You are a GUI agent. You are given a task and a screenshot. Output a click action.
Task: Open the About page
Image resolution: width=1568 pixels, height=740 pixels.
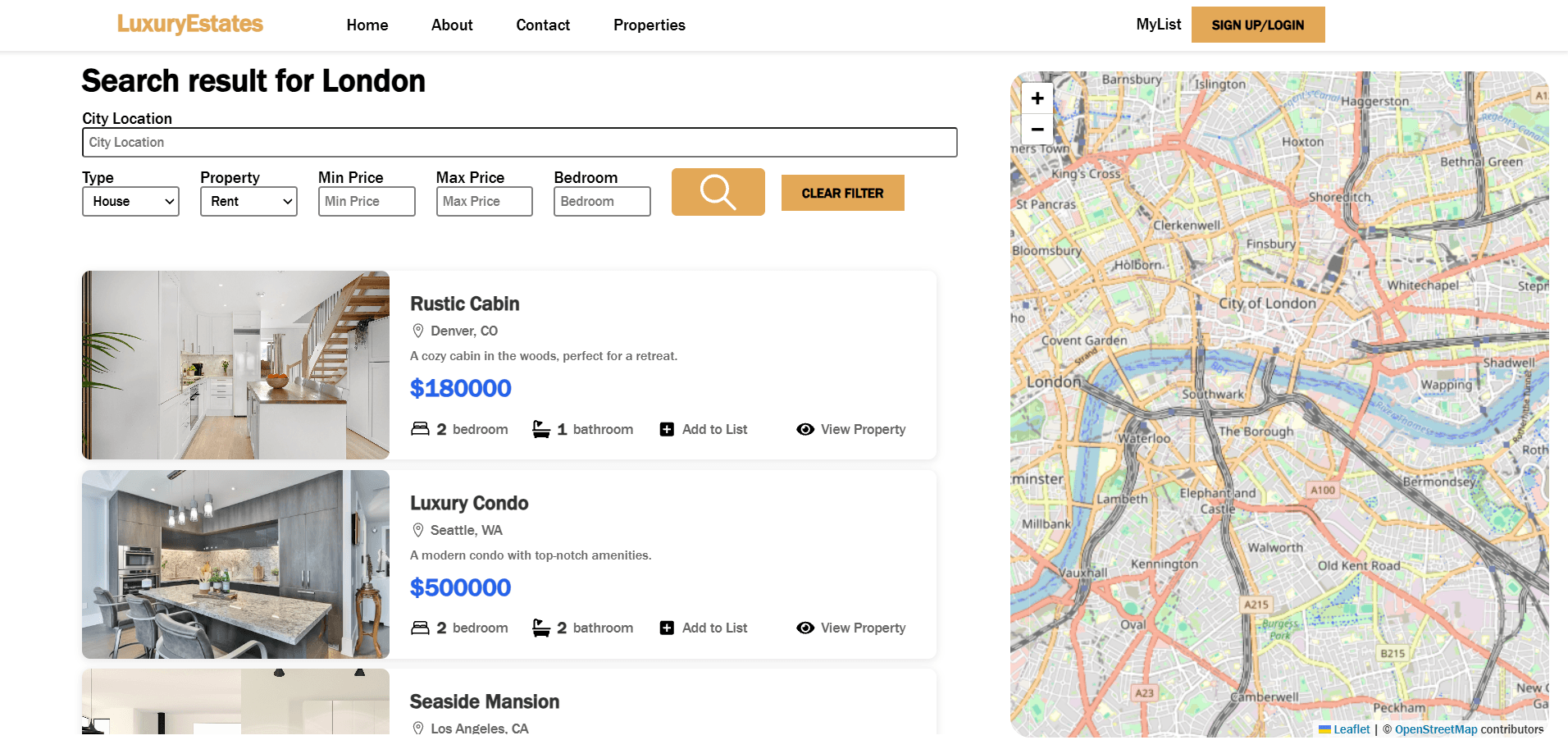point(452,25)
